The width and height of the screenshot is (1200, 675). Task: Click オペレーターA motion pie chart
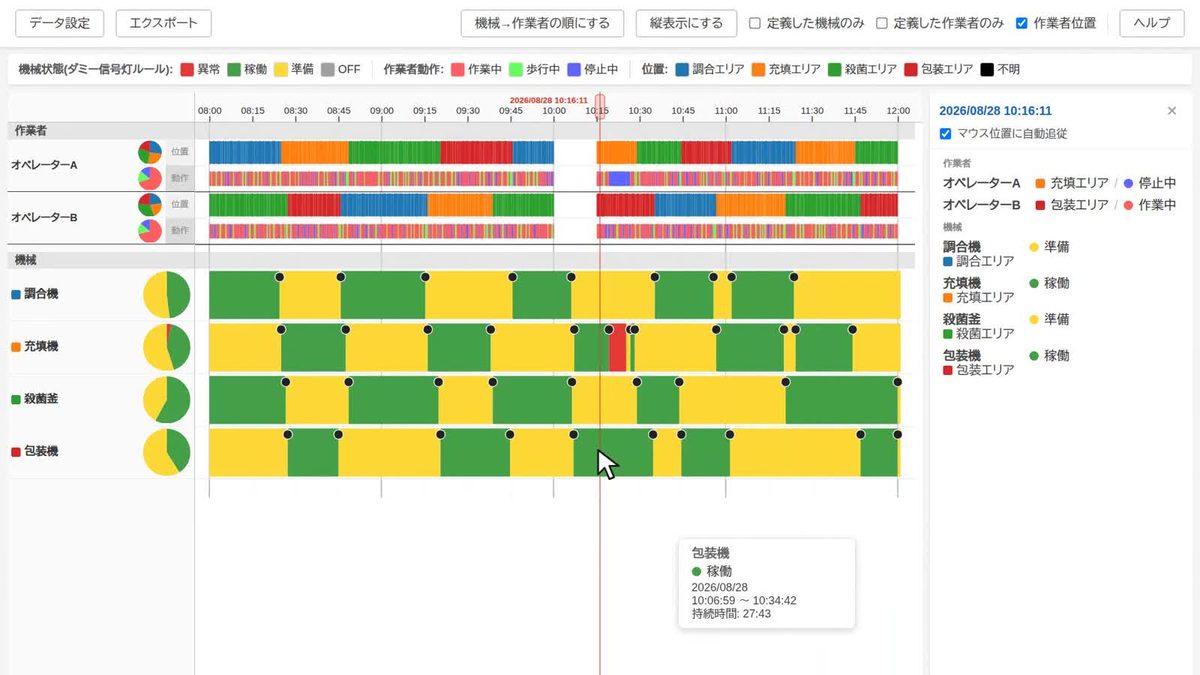pos(149,178)
